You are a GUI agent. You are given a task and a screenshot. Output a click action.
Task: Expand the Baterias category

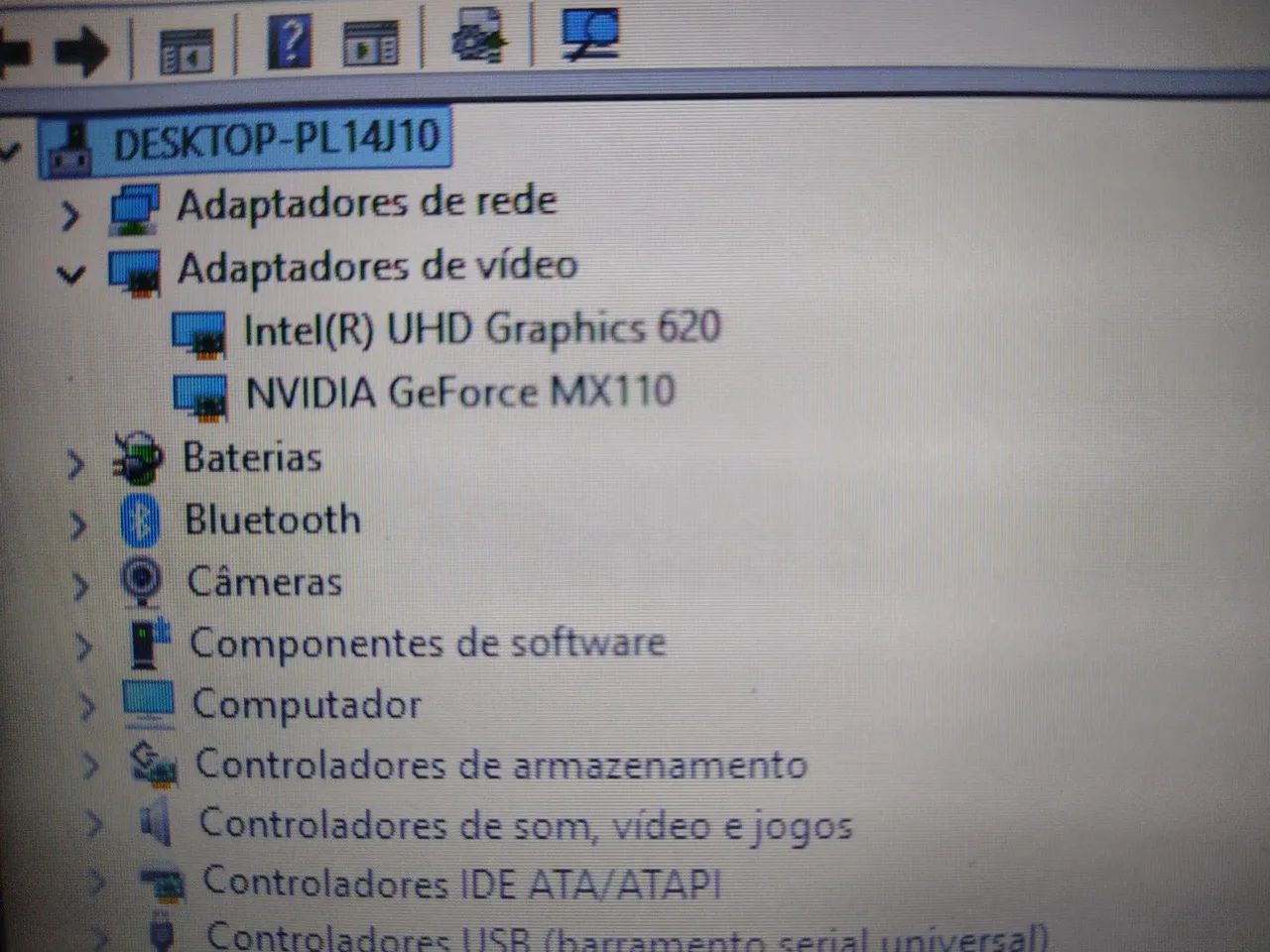[x=75, y=464]
